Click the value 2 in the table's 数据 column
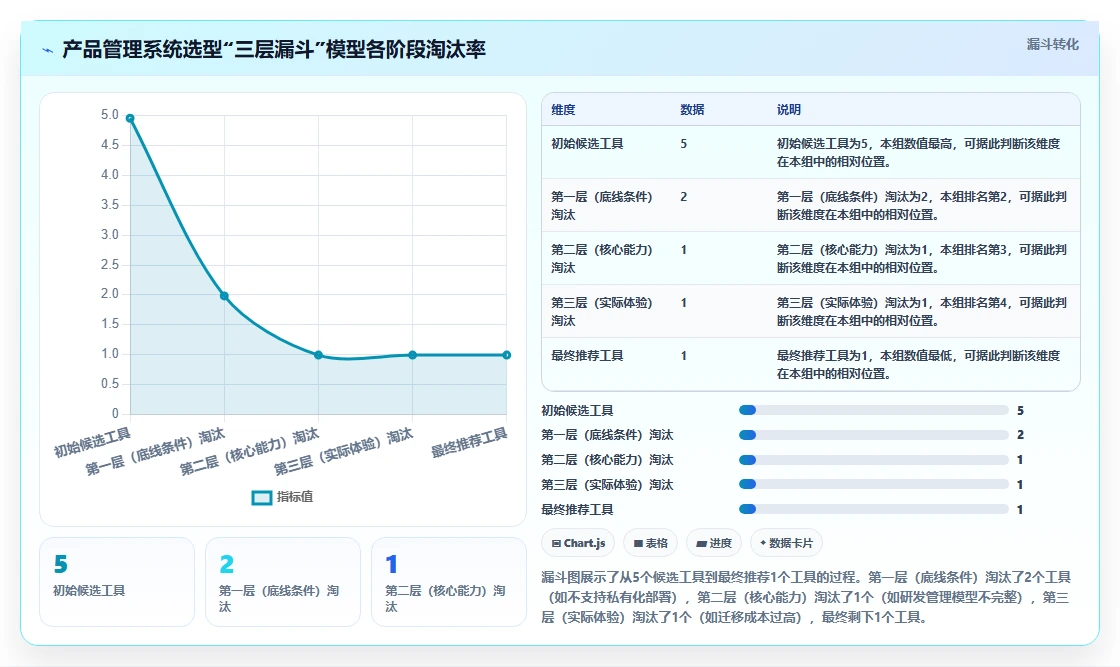 (x=684, y=196)
